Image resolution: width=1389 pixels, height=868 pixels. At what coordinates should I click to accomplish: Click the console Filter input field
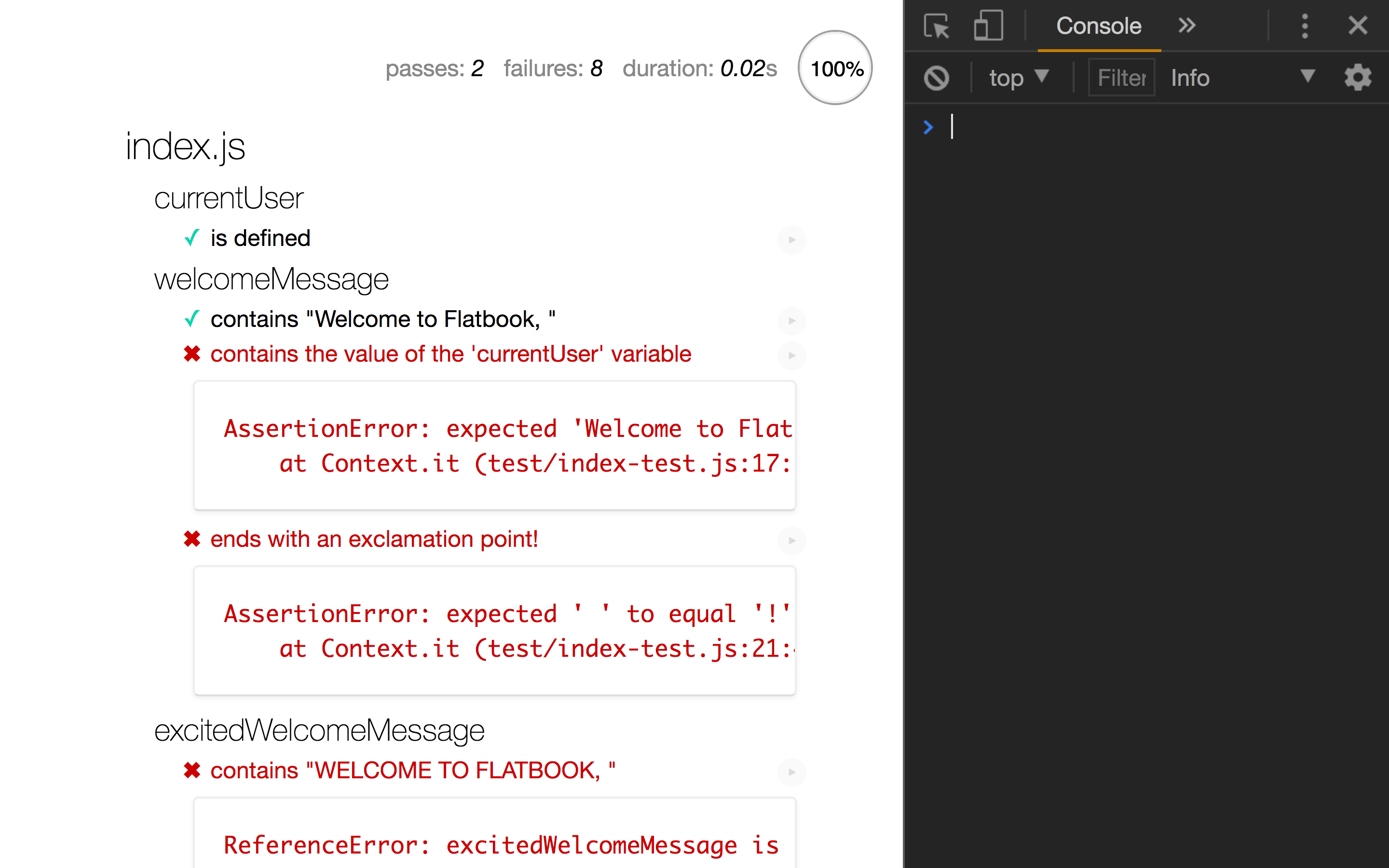[x=1121, y=78]
